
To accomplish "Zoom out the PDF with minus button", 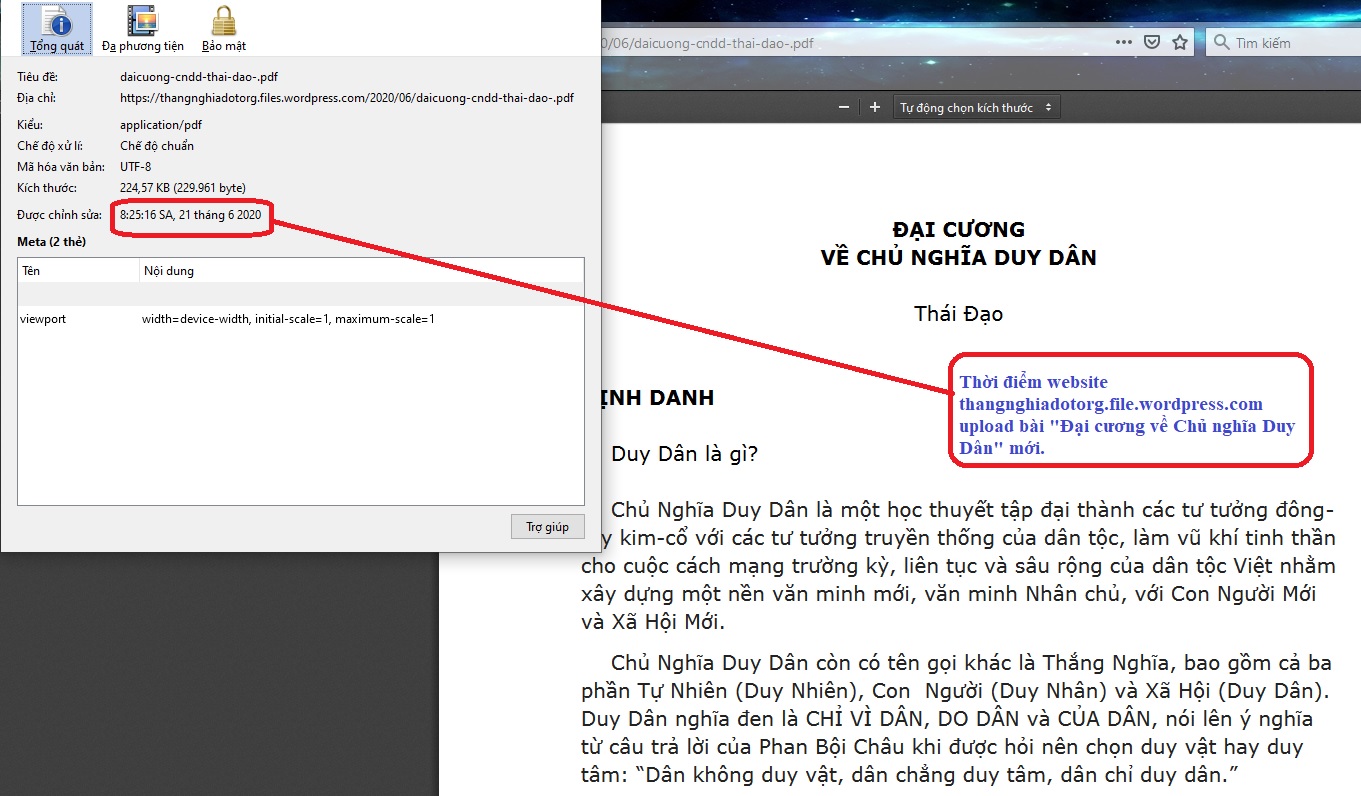I will pyautogui.click(x=844, y=107).
